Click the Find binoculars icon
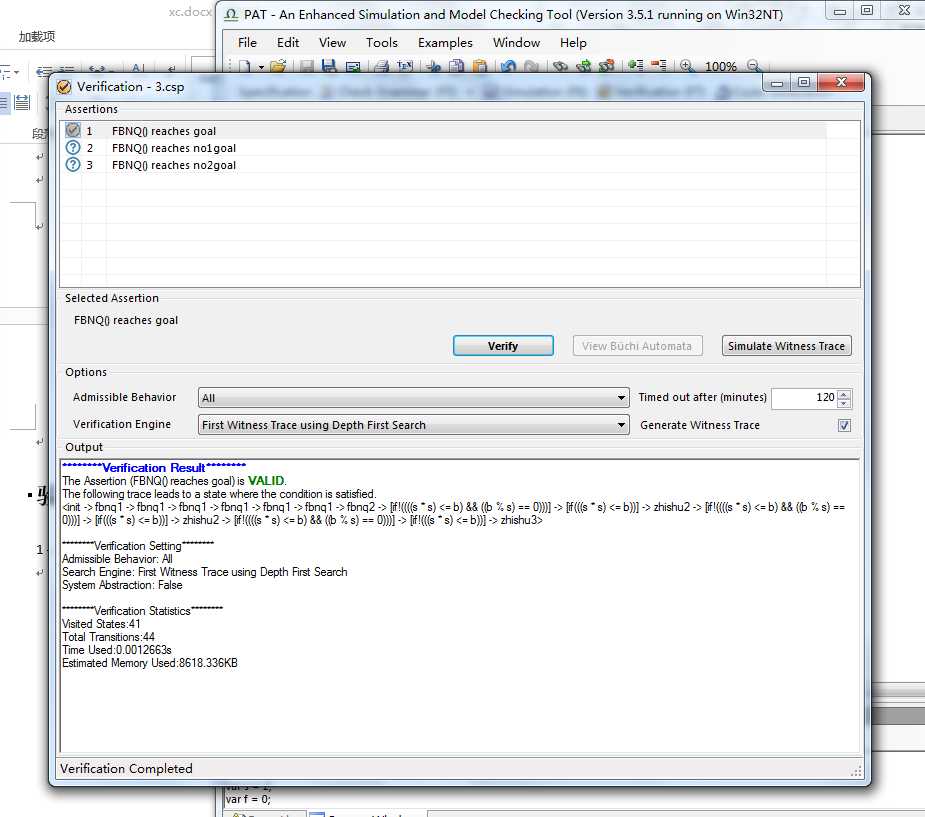925x817 pixels. (x=560, y=66)
